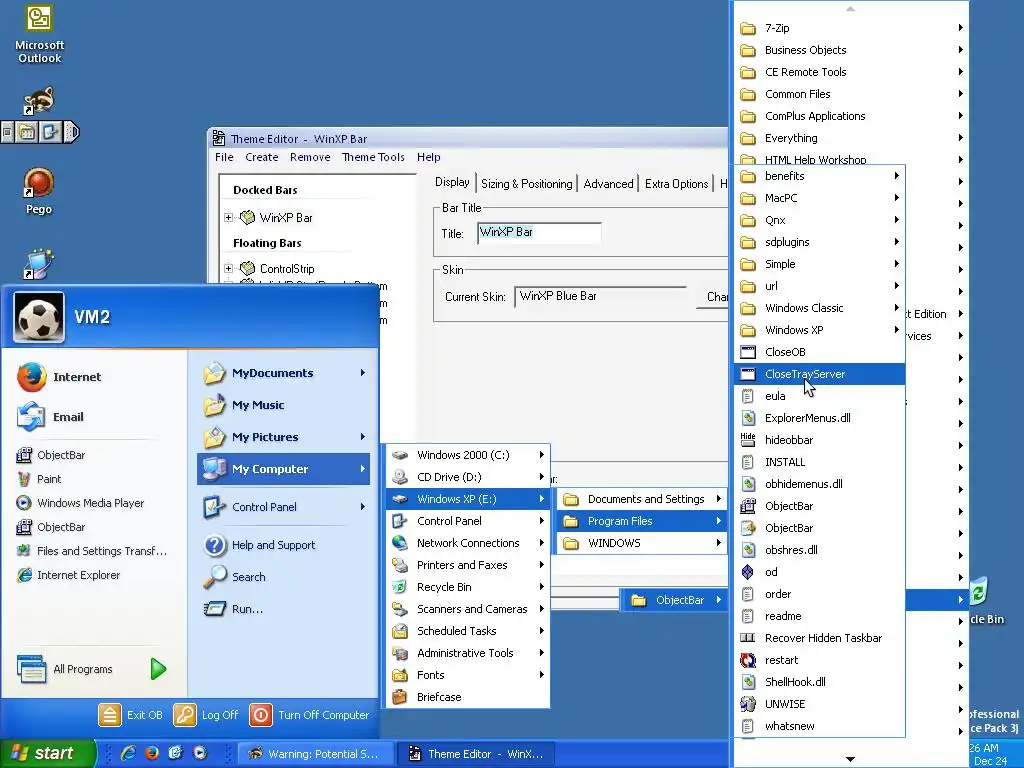Click the Exit OB icon button

coord(110,715)
